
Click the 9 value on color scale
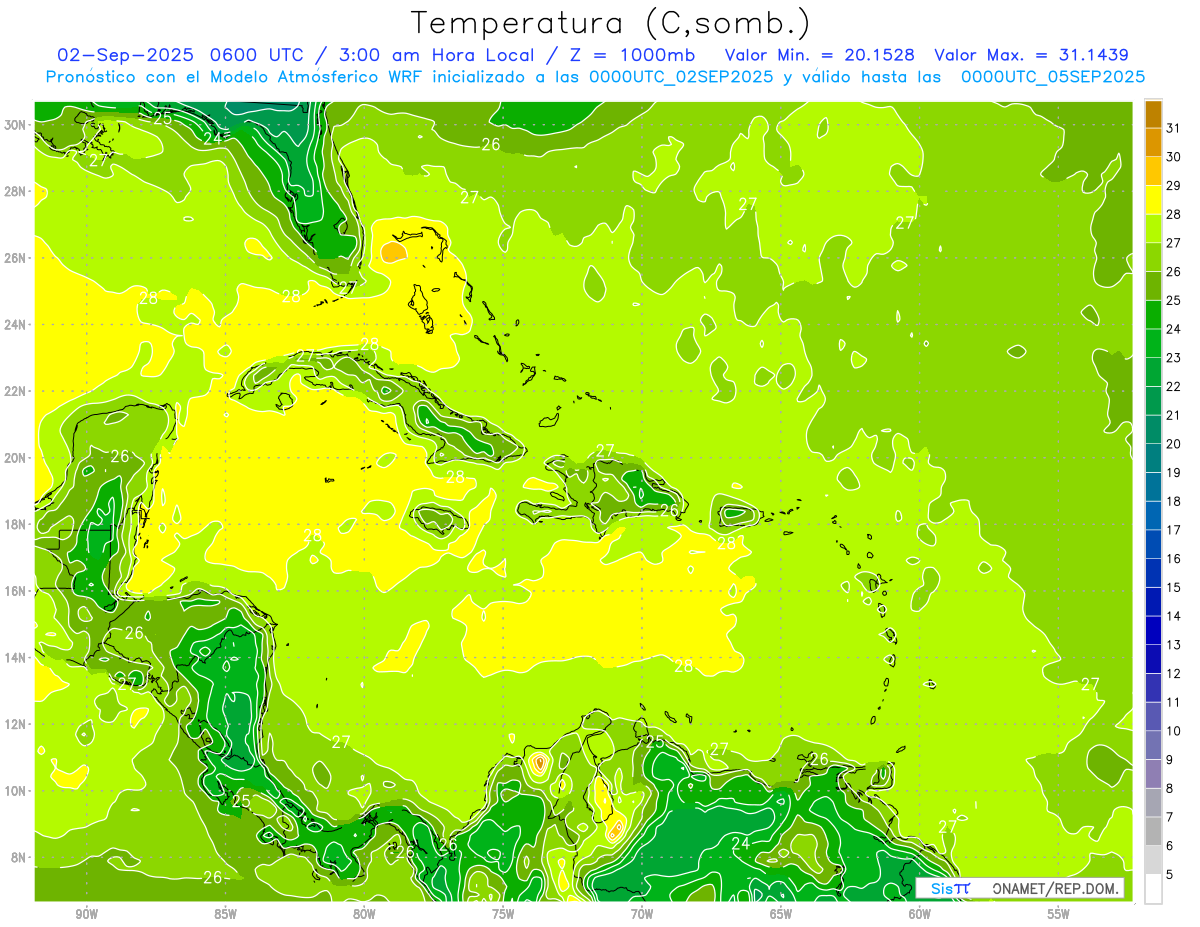click(x=1170, y=760)
